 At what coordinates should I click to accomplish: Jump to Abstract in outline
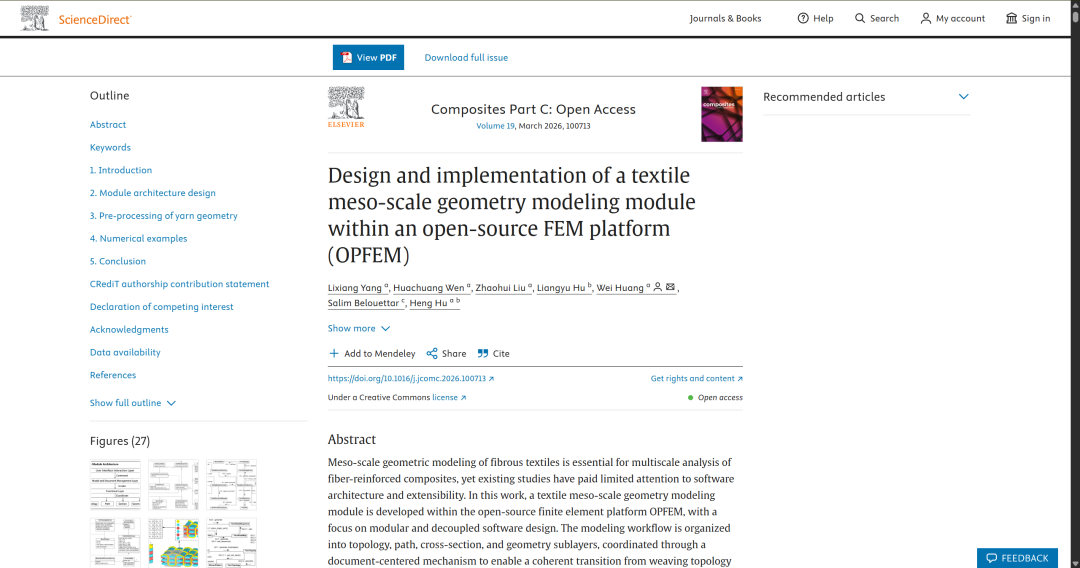[108, 125]
